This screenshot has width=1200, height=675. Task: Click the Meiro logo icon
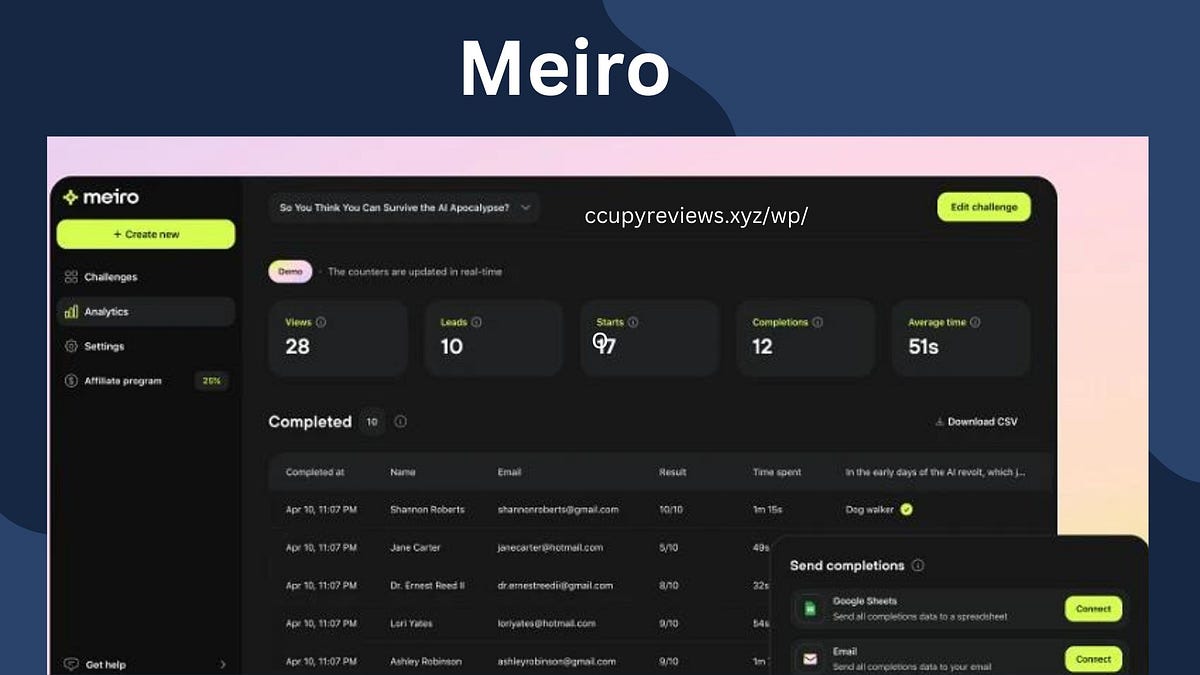[x=71, y=197]
